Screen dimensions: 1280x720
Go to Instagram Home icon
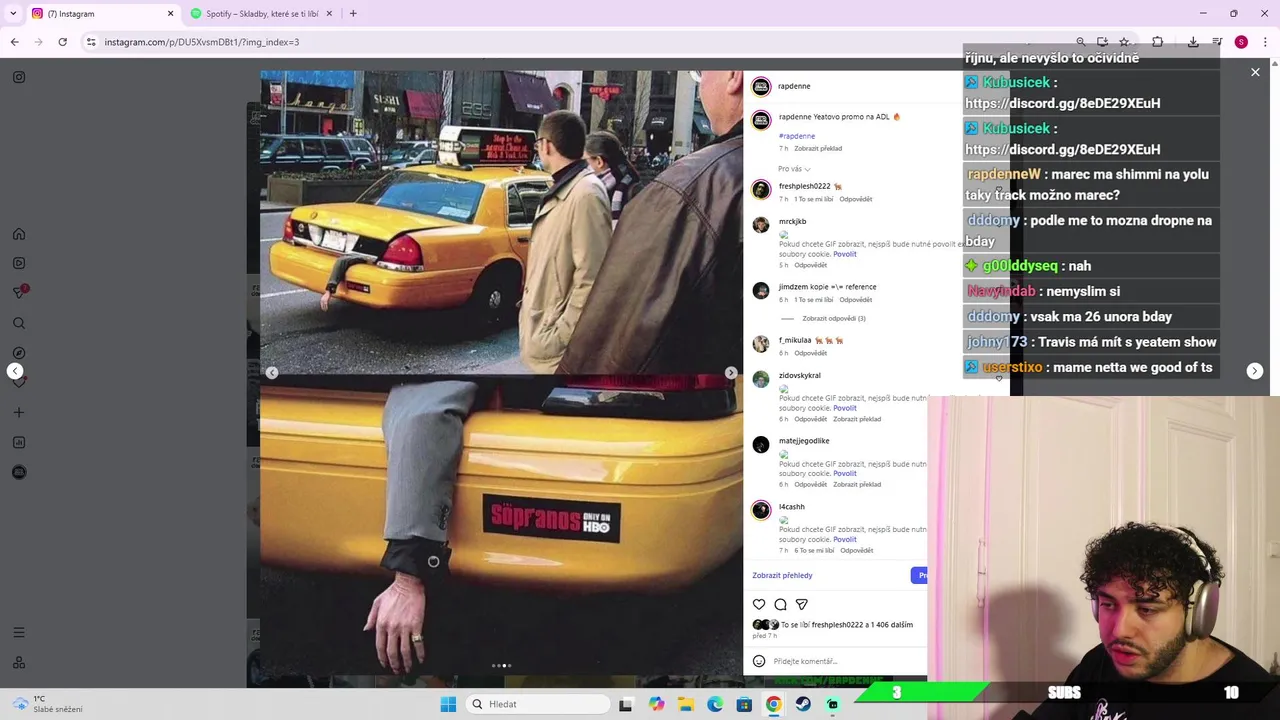19,234
